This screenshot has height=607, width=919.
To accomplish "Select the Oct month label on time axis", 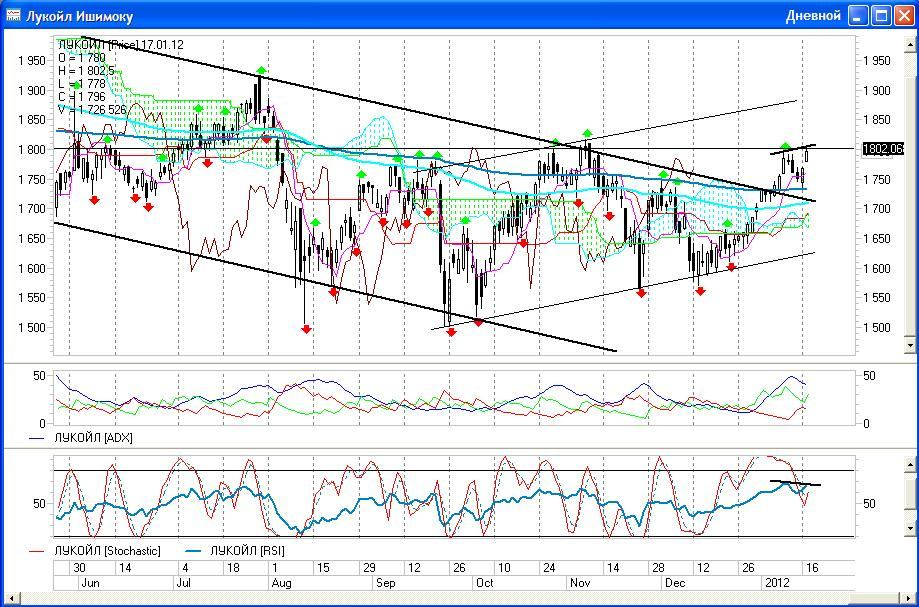I will click(485, 583).
